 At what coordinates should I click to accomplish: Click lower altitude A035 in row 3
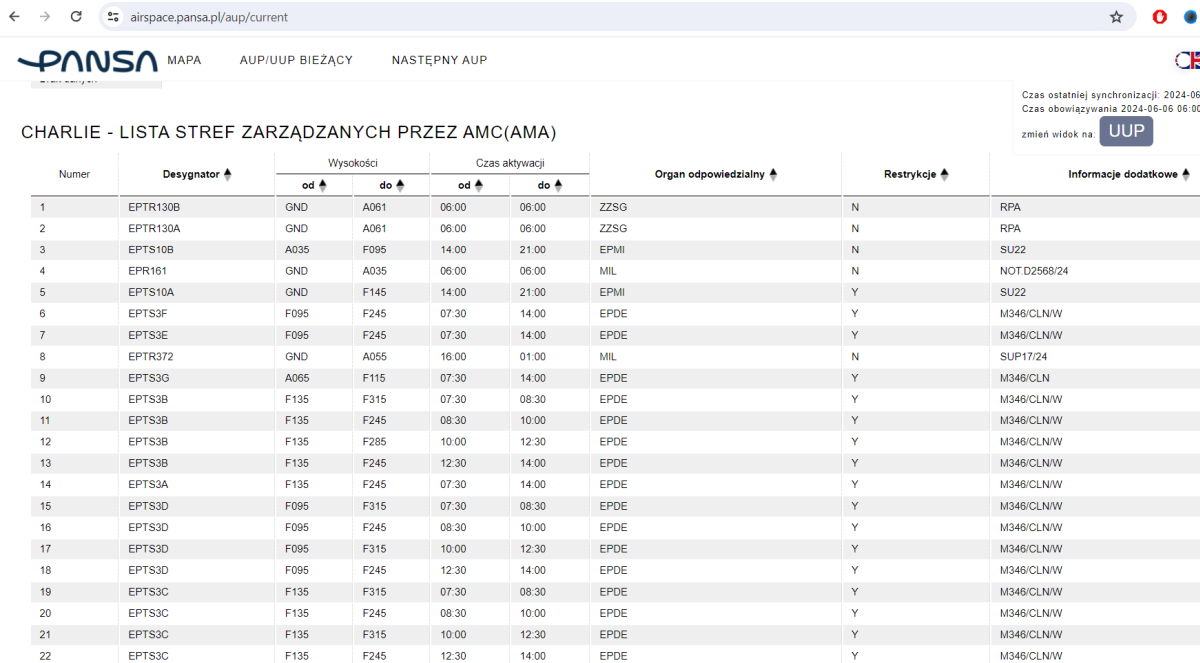(x=298, y=249)
